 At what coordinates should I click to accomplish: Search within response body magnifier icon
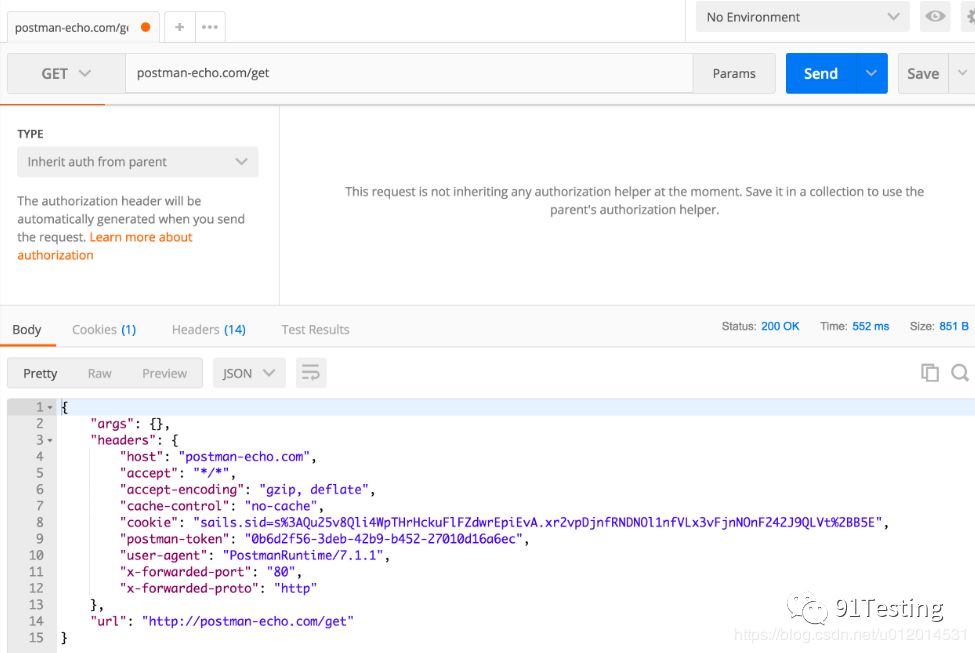[960, 373]
